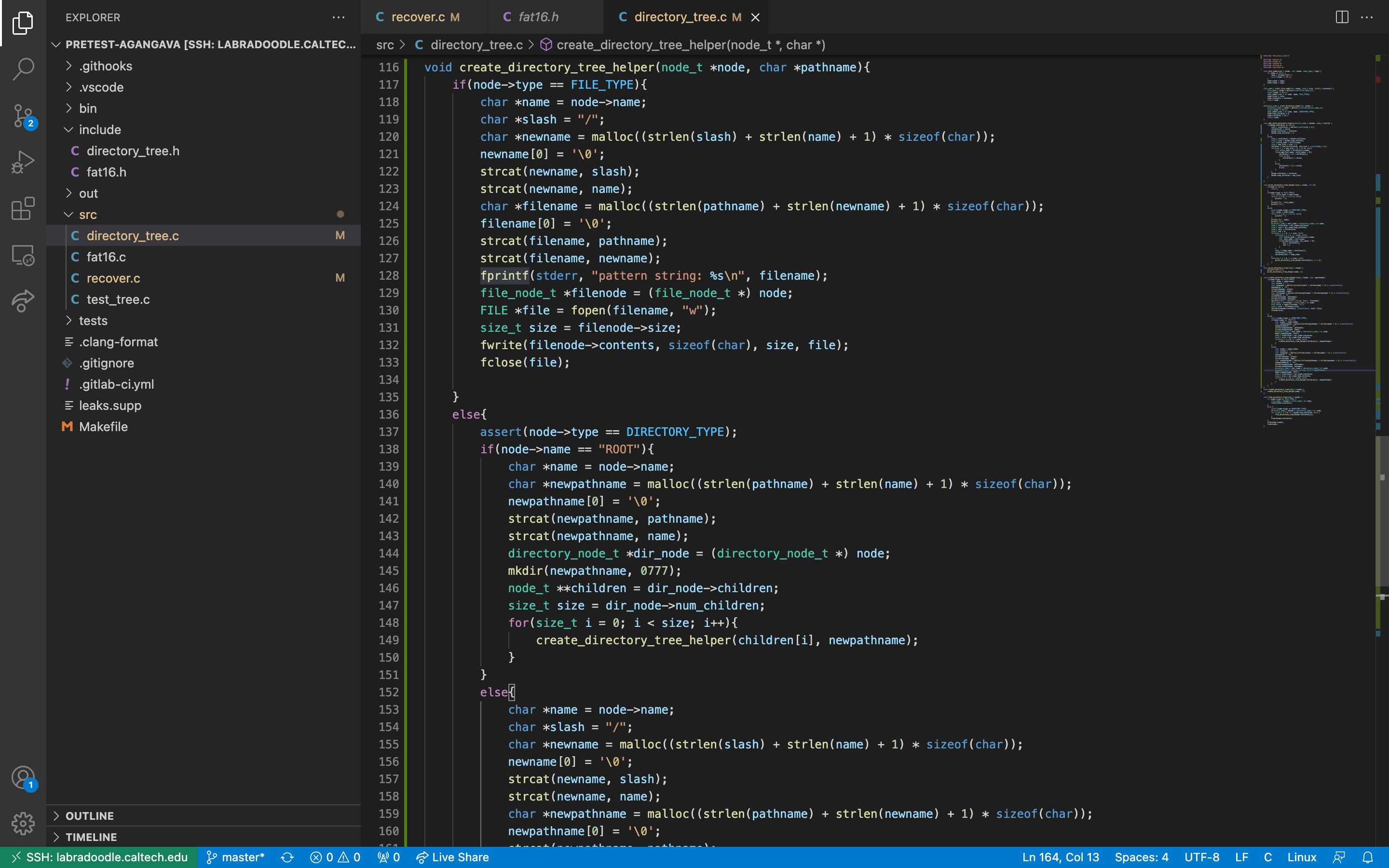The height and width of the screenshot is (868, 1389).
Task: Open Run and Debug view
Action: [23, 162]
